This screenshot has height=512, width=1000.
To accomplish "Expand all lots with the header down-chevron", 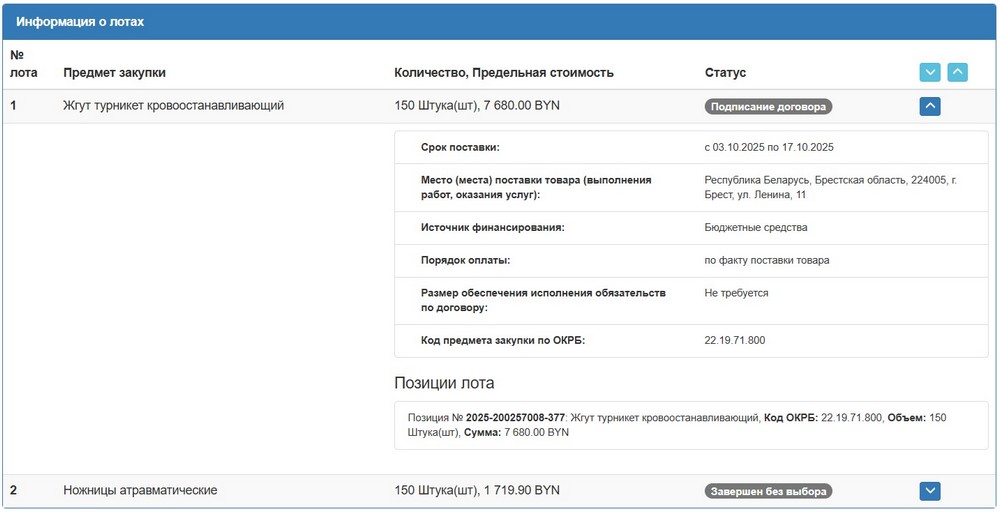I will coord(930,72).
